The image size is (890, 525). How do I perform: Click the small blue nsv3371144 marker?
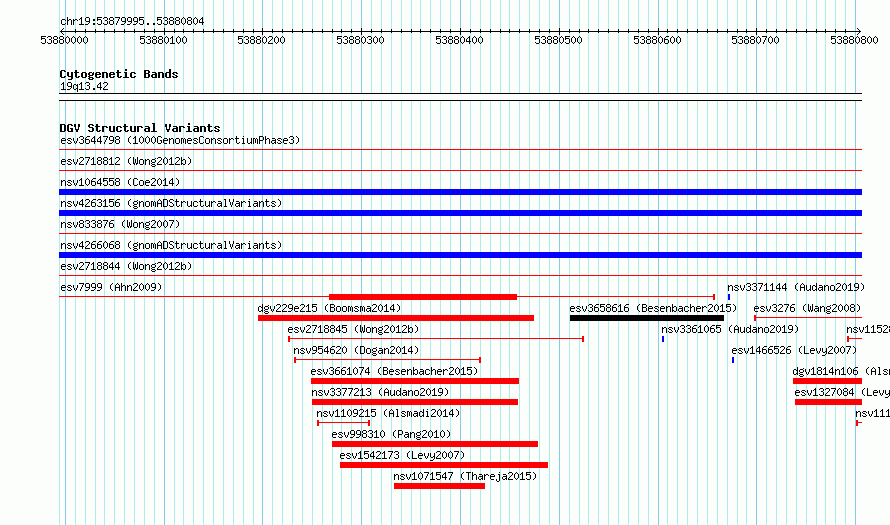point(729,297)
